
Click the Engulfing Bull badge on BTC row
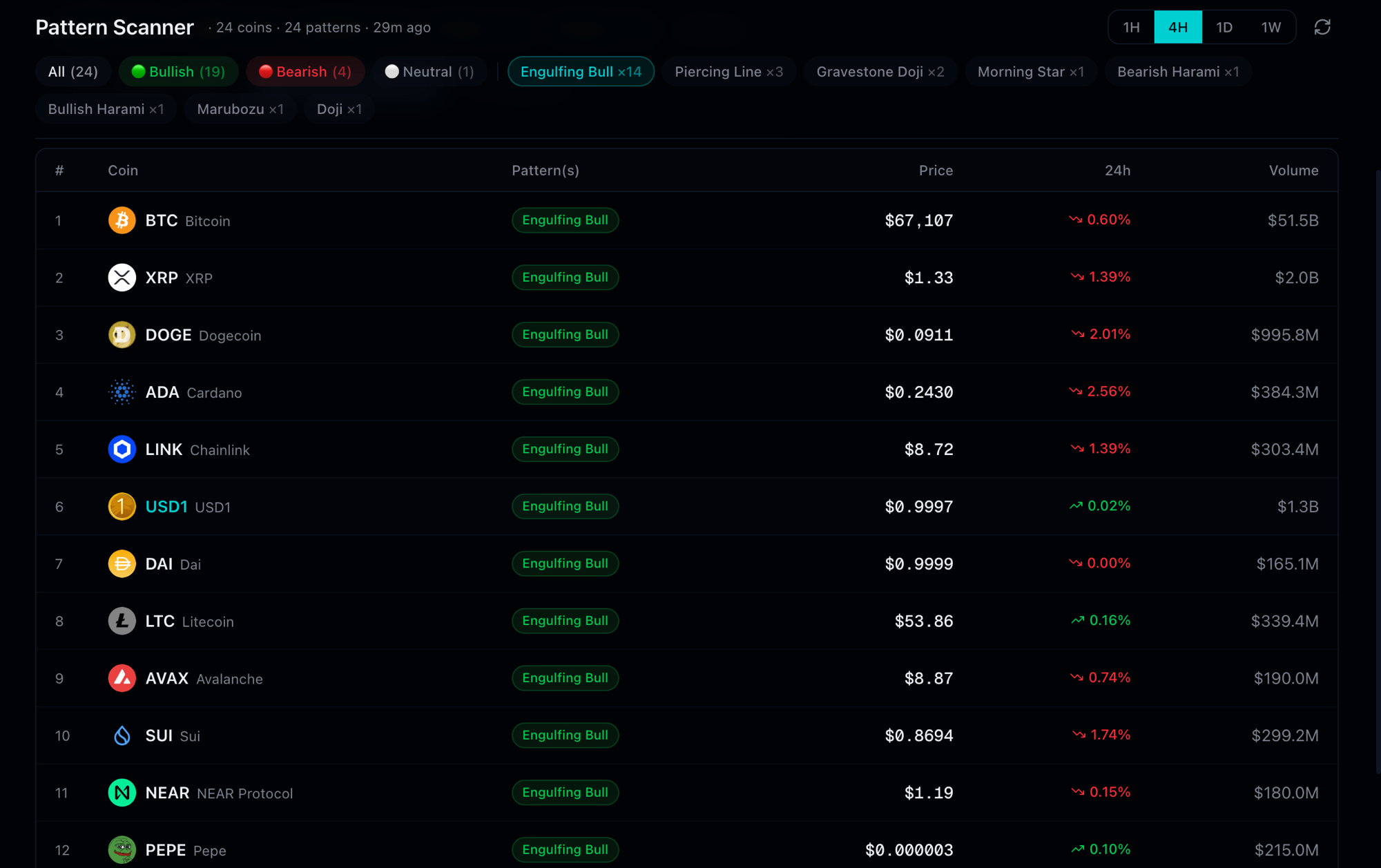[x=565, y=220]
